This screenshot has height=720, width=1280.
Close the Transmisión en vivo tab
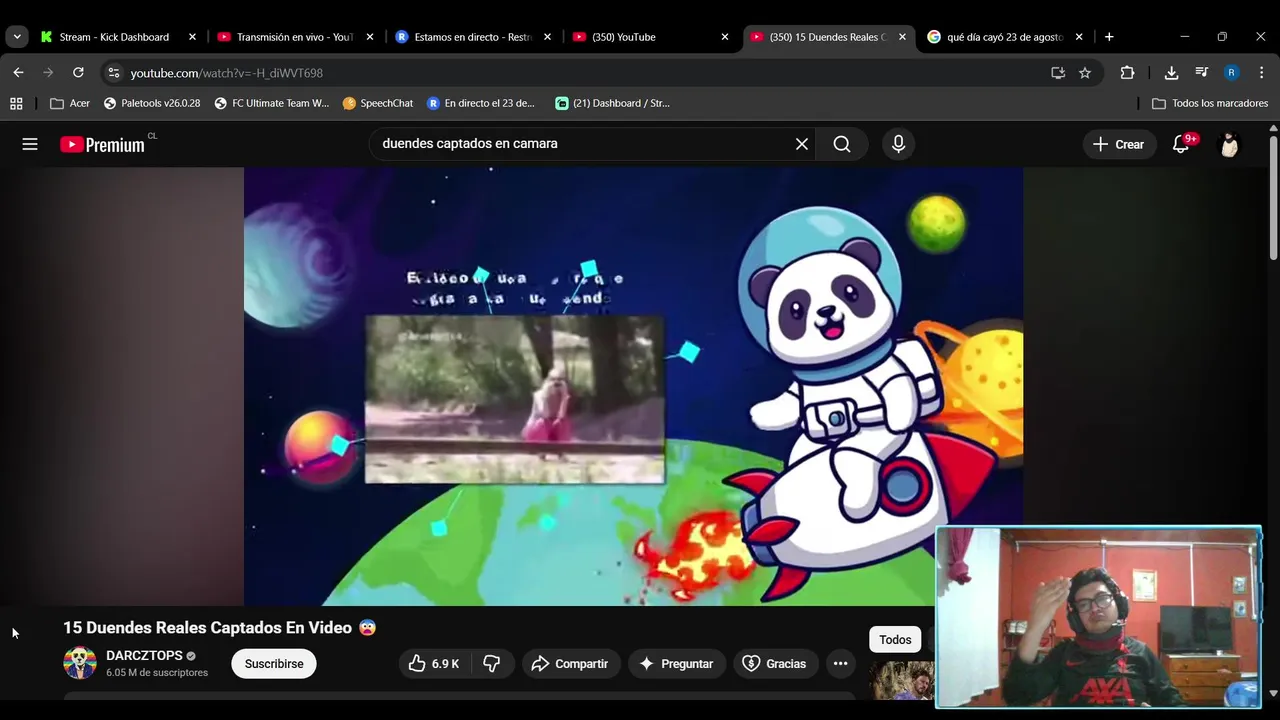pos(370,37)
